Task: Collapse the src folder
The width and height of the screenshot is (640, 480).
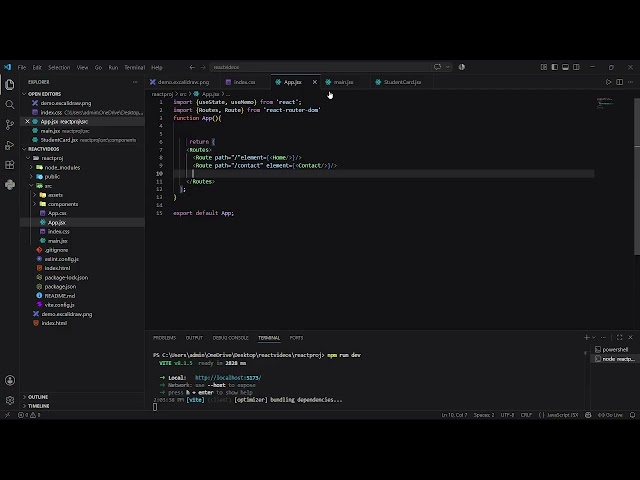Action: (82, 186)
